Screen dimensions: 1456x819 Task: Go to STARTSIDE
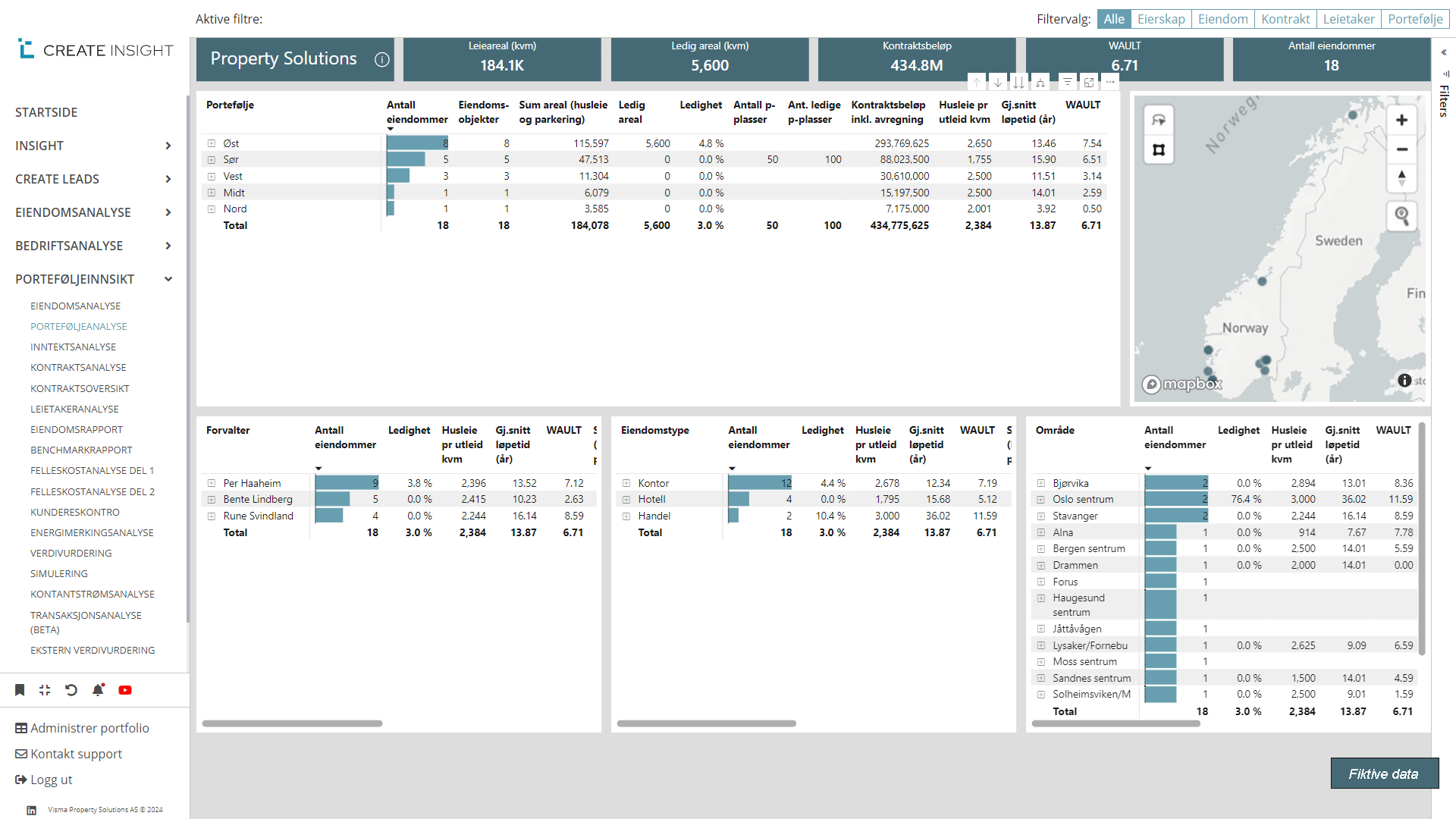(x=46, y=112)
